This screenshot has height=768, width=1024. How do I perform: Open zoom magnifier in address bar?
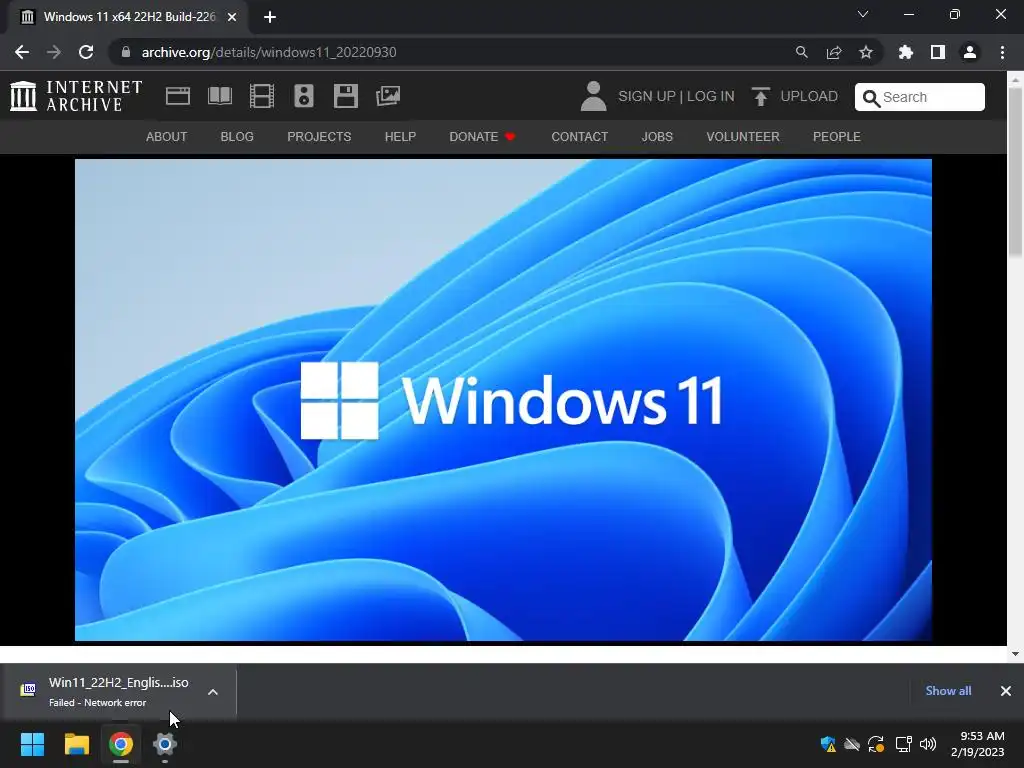point(801,52)
